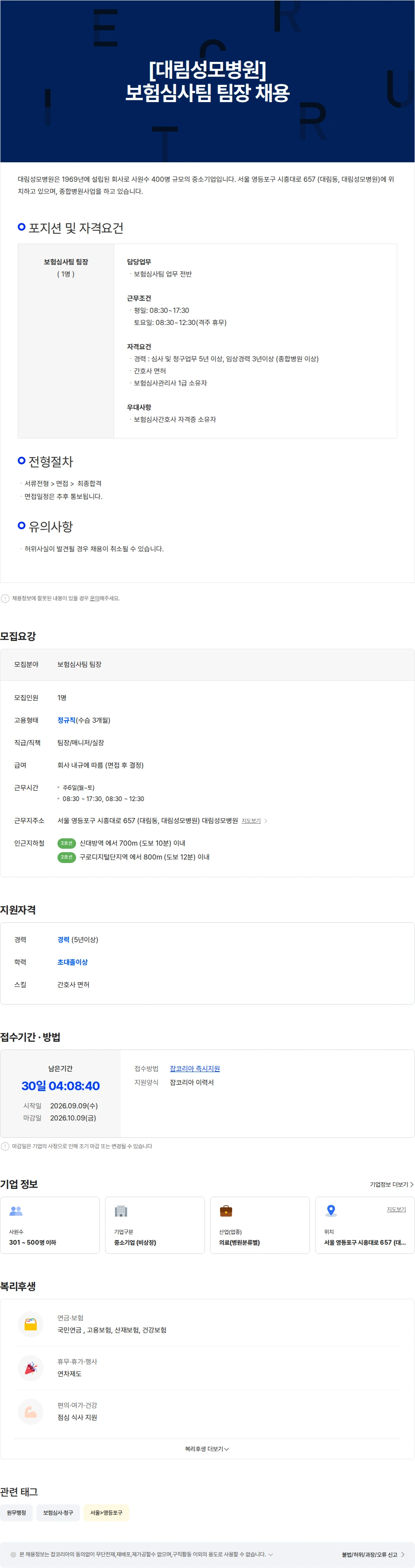This screenshot has height=1568, width=415.
Task: Click the deadline 2026.10.09(금)
Action: coord(73,1117)
